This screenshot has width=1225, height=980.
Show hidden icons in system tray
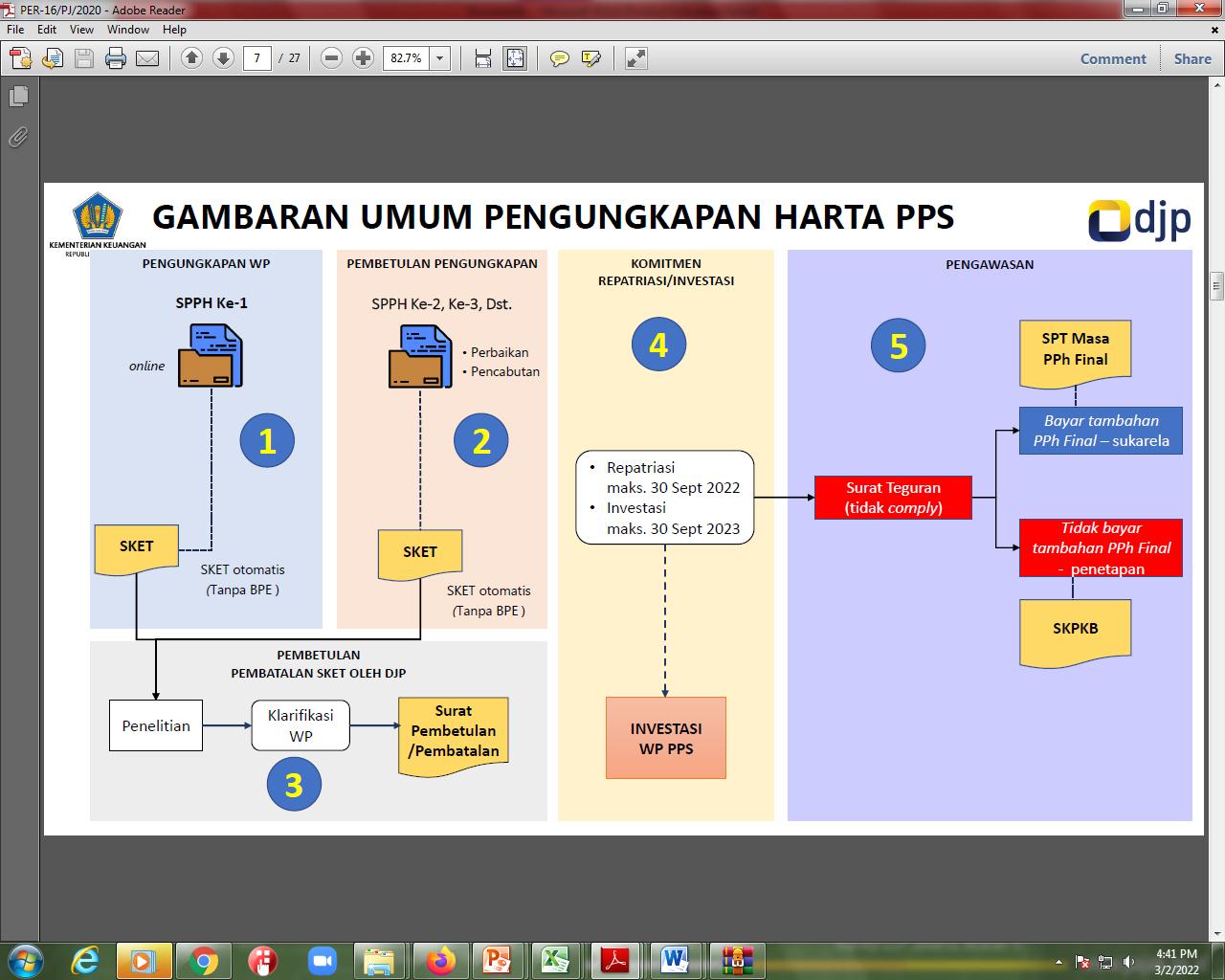point(1058,961)
